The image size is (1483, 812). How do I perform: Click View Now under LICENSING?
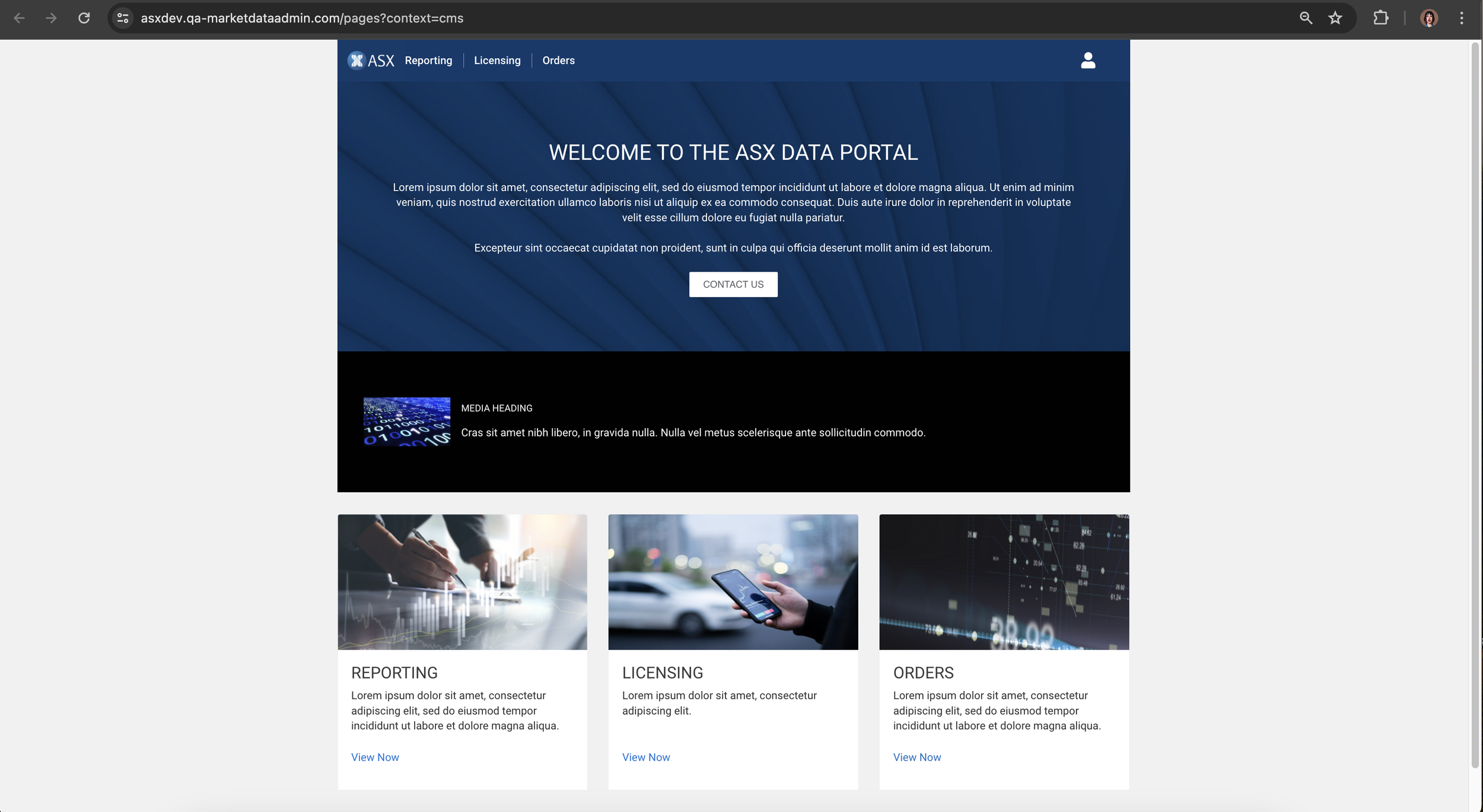pyautogui.click(x=645, y=757)
